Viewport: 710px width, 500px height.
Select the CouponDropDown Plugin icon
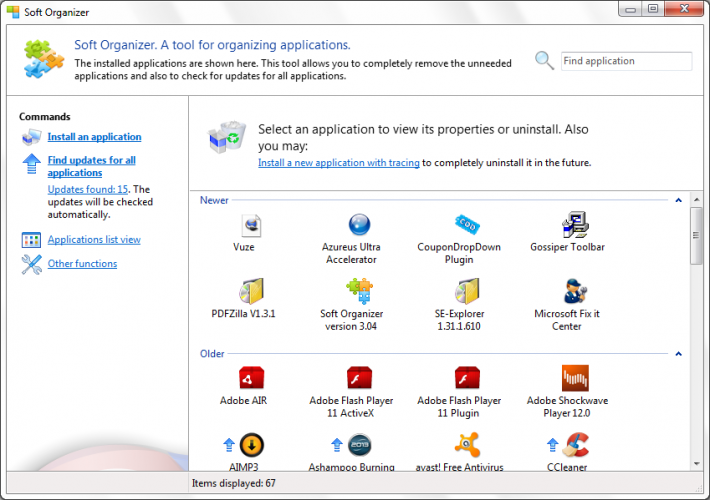pyautogui.click(x=467, y=224)
